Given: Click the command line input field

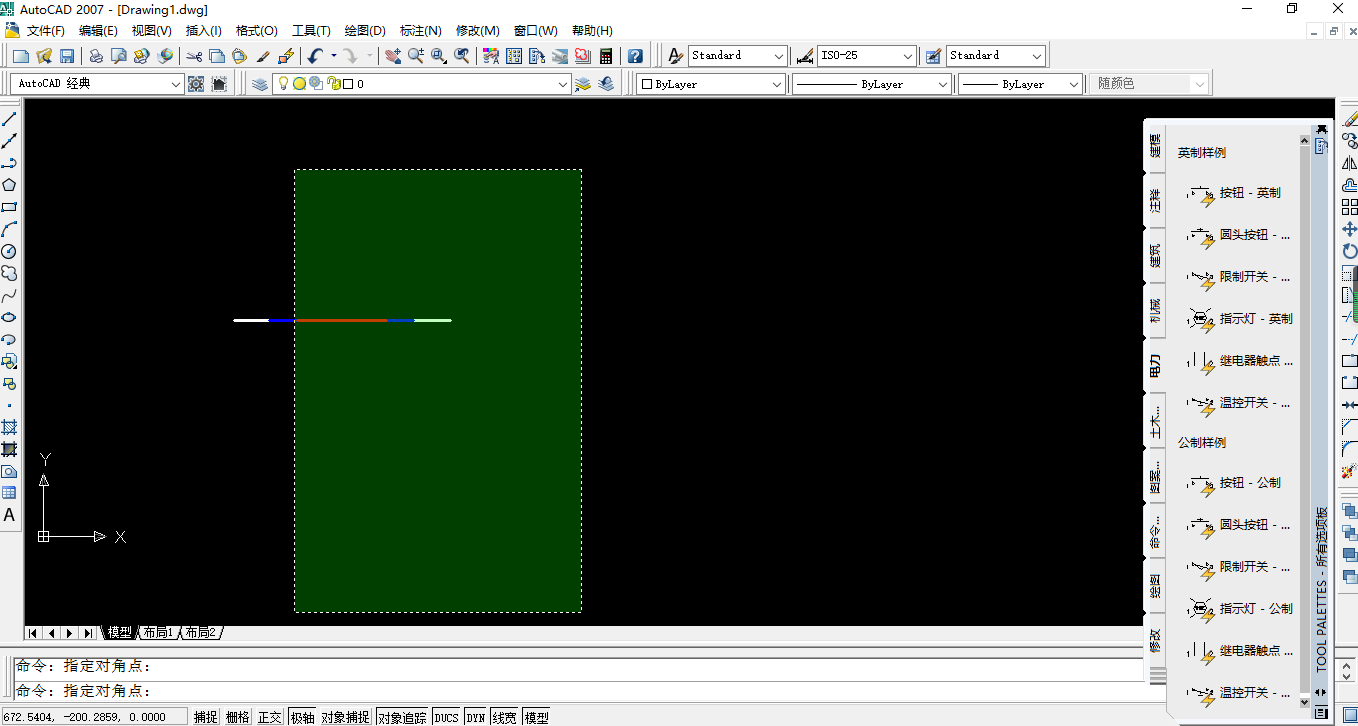Looking at the screenshot, I should (579, 691).
